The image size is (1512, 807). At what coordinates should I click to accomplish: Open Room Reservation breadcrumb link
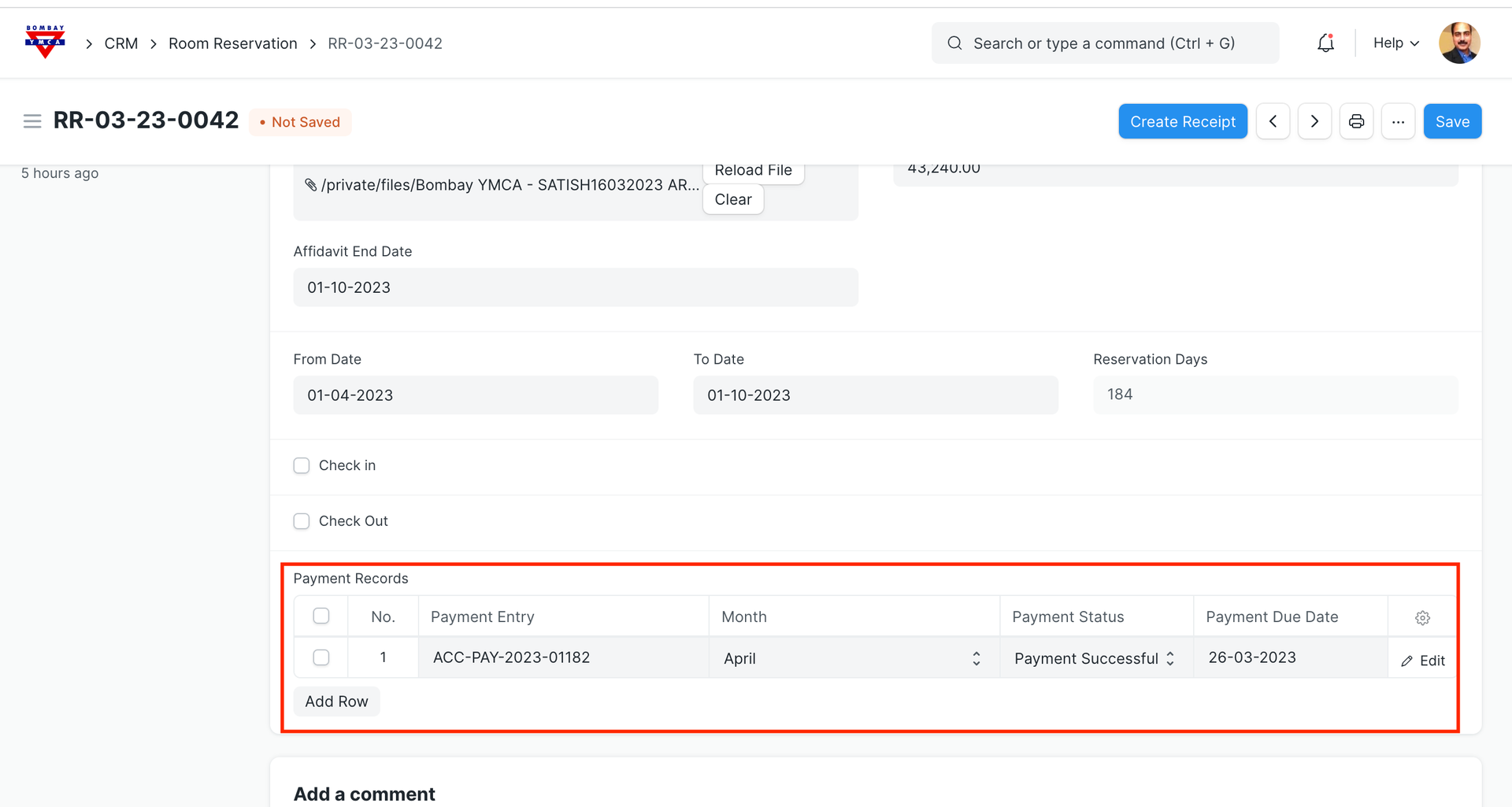[232, 43]
